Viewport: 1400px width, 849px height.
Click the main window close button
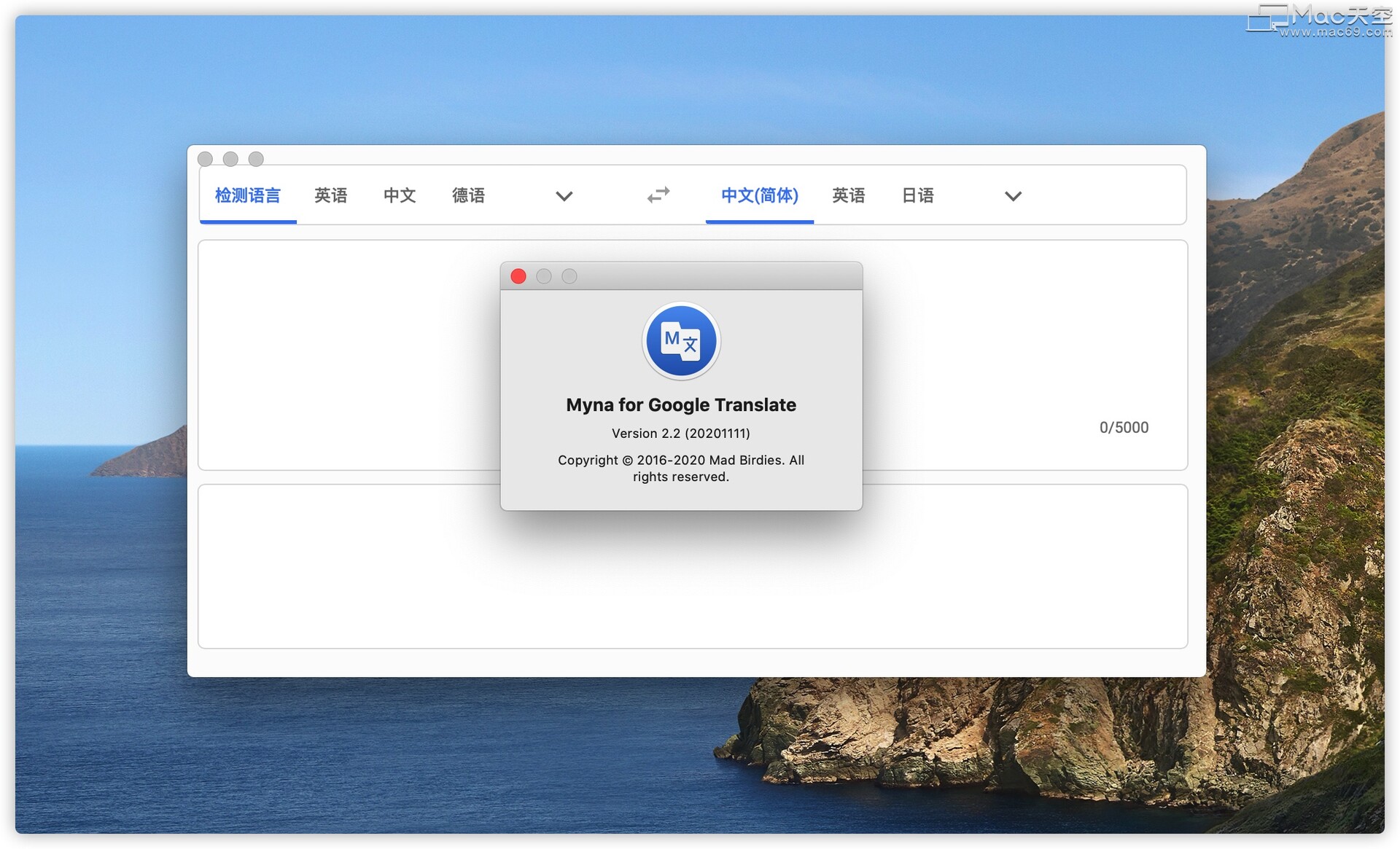[x=206, y=159]
